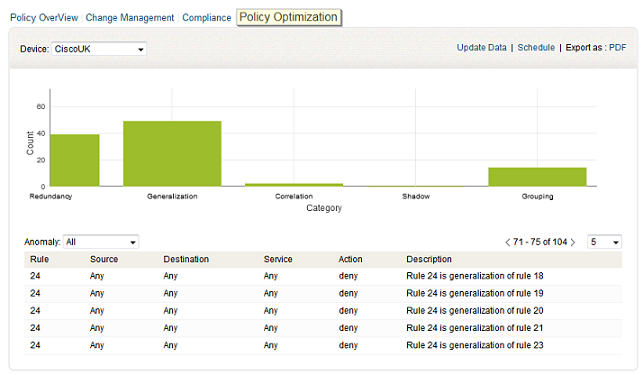Click the Shadow category label
This screenshot has height=375, width=643.
[x=416, y=197]
